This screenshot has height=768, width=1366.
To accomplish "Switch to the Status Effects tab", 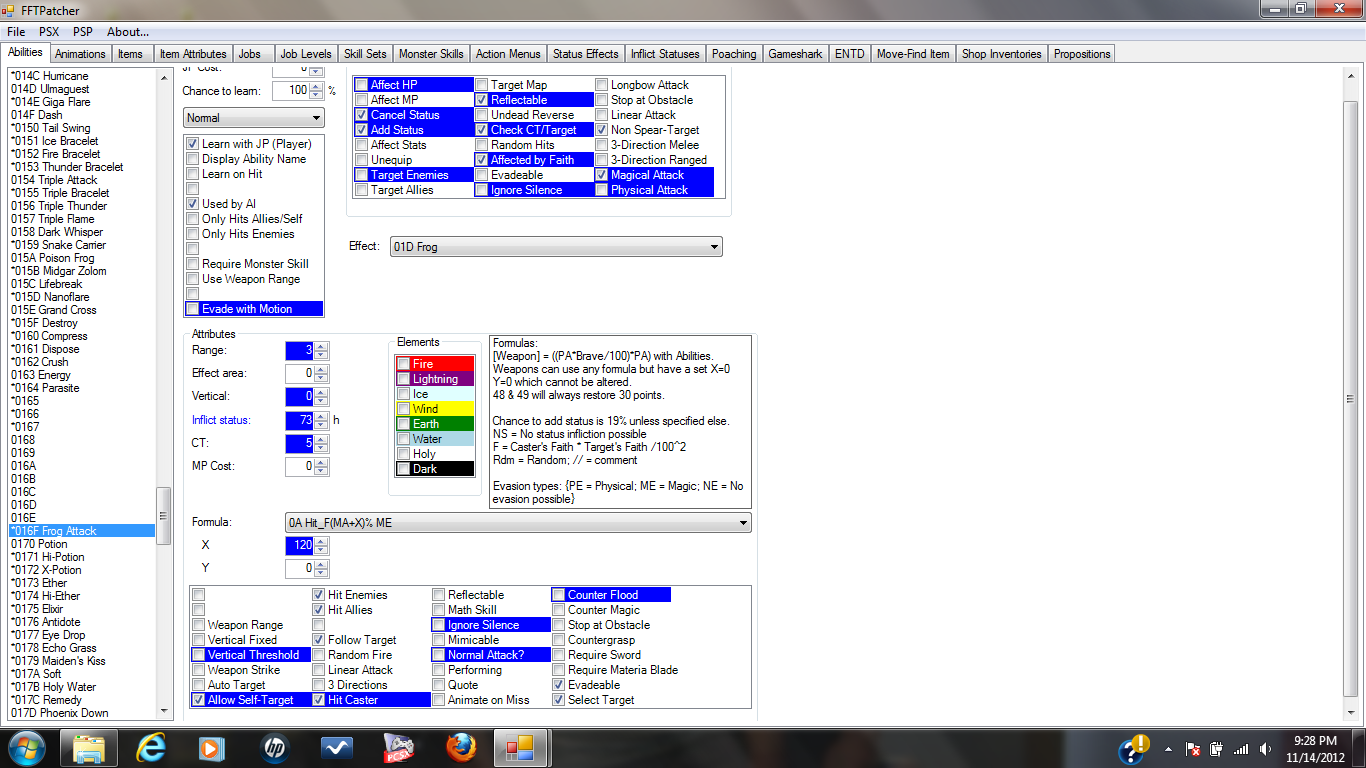I will (585, 54).
